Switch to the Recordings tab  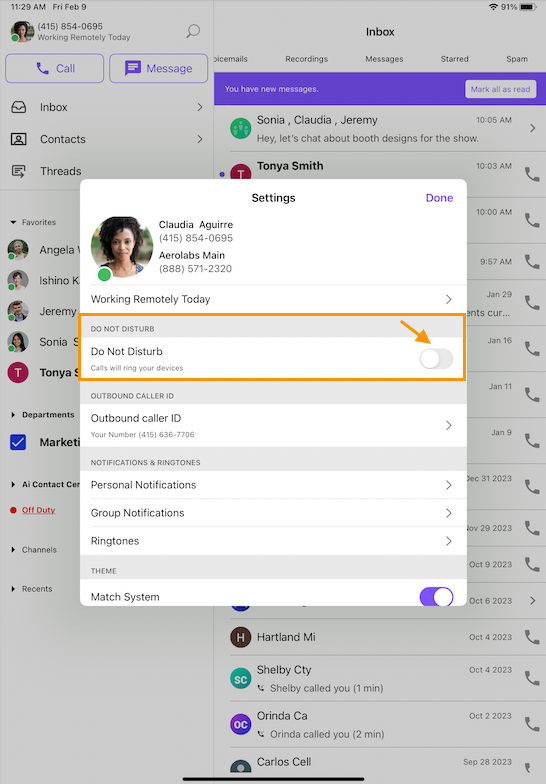tap(306, 59)
